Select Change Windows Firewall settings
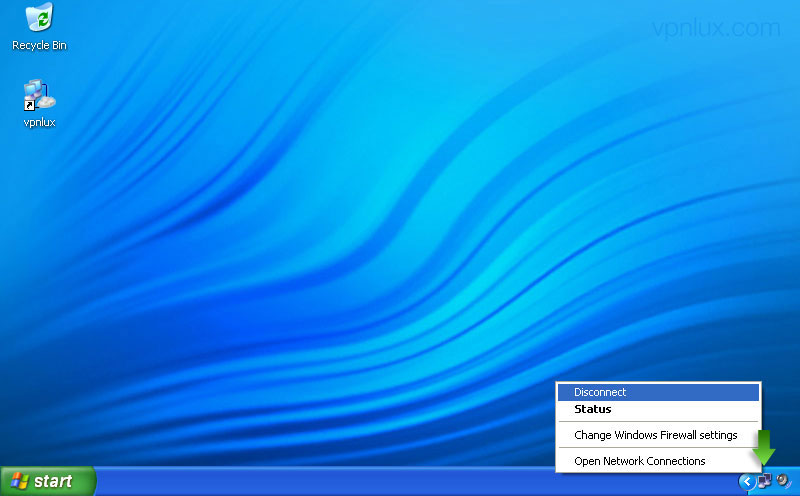This screenshot has height=496, width=800. pos(658,435)
